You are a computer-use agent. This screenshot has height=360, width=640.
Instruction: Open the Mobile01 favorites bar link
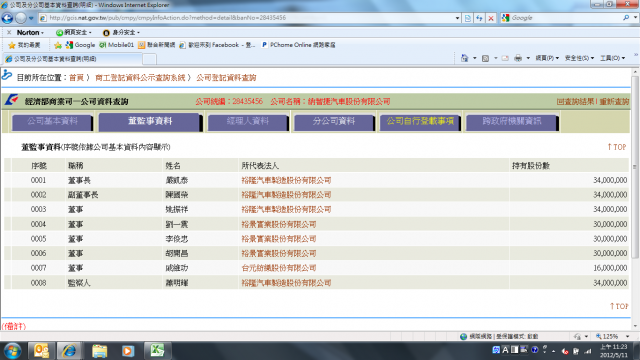(x=117, y=45)
